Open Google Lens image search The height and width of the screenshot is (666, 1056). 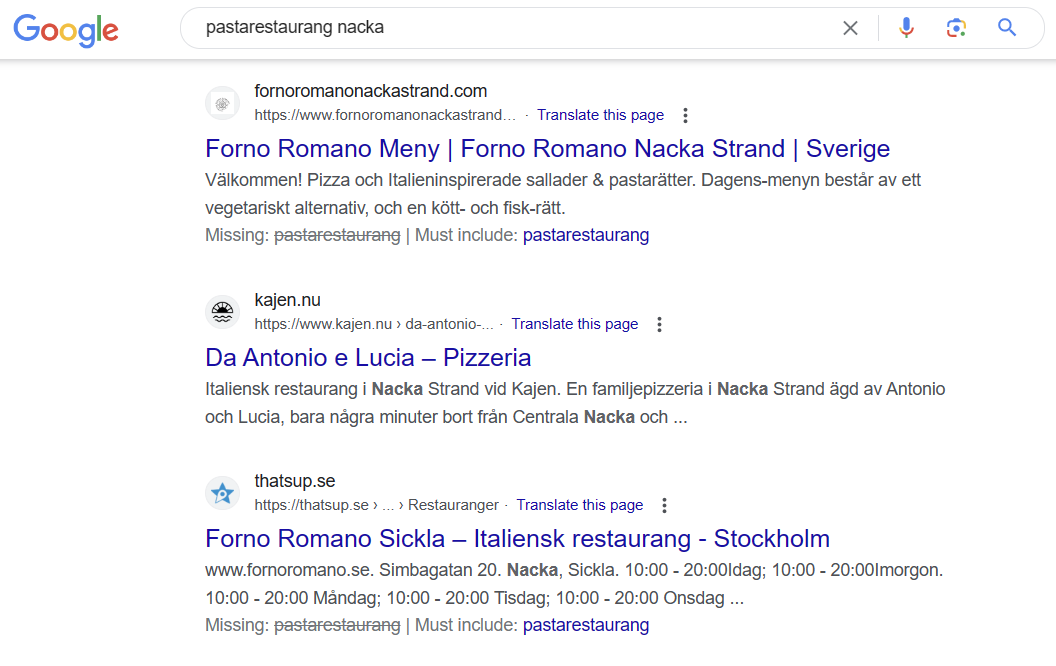click(956, 28)
